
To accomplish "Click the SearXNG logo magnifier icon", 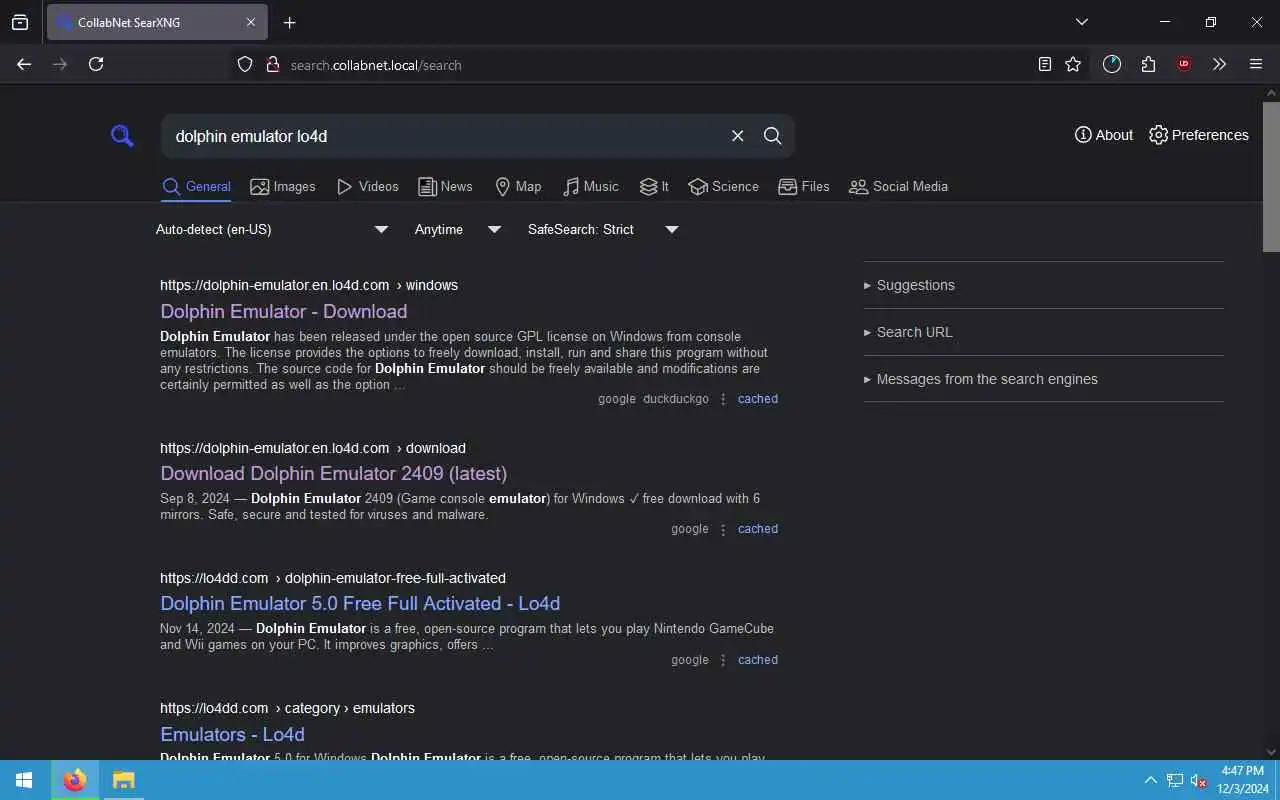I will 122,136.
